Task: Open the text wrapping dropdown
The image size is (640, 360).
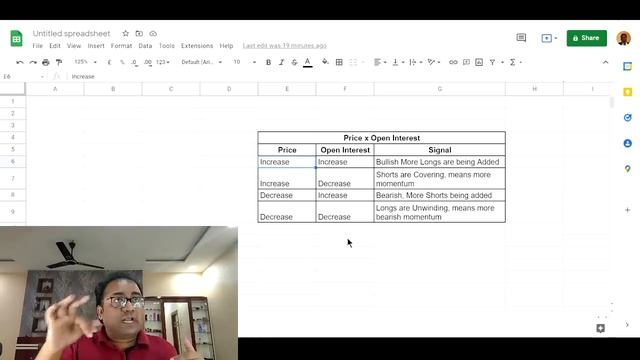Action: click(416, 62)
